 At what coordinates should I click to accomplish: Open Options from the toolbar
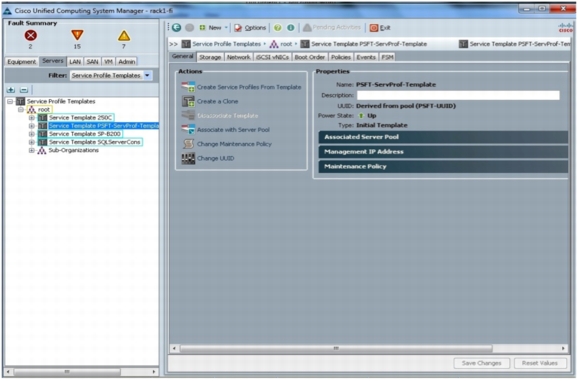[250, 28]
